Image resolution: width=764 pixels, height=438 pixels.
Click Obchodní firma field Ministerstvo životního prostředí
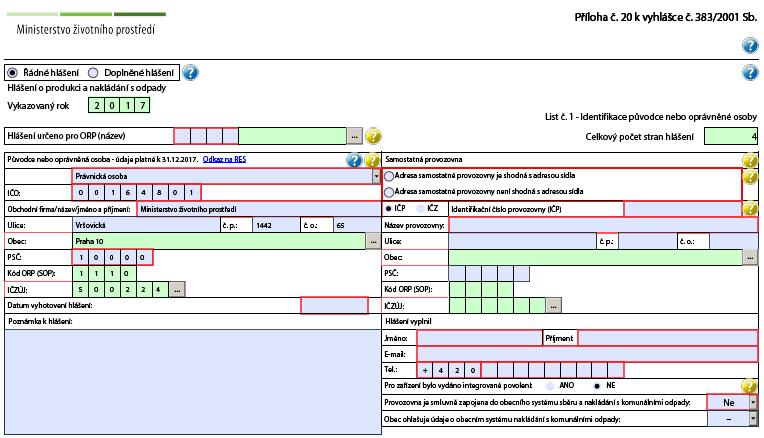coord(259,209)
